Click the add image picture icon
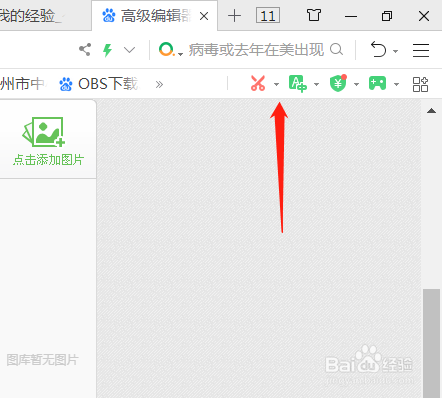Viewport: 442px width, 398px height. pyautogui.click(x=44, y=132)
